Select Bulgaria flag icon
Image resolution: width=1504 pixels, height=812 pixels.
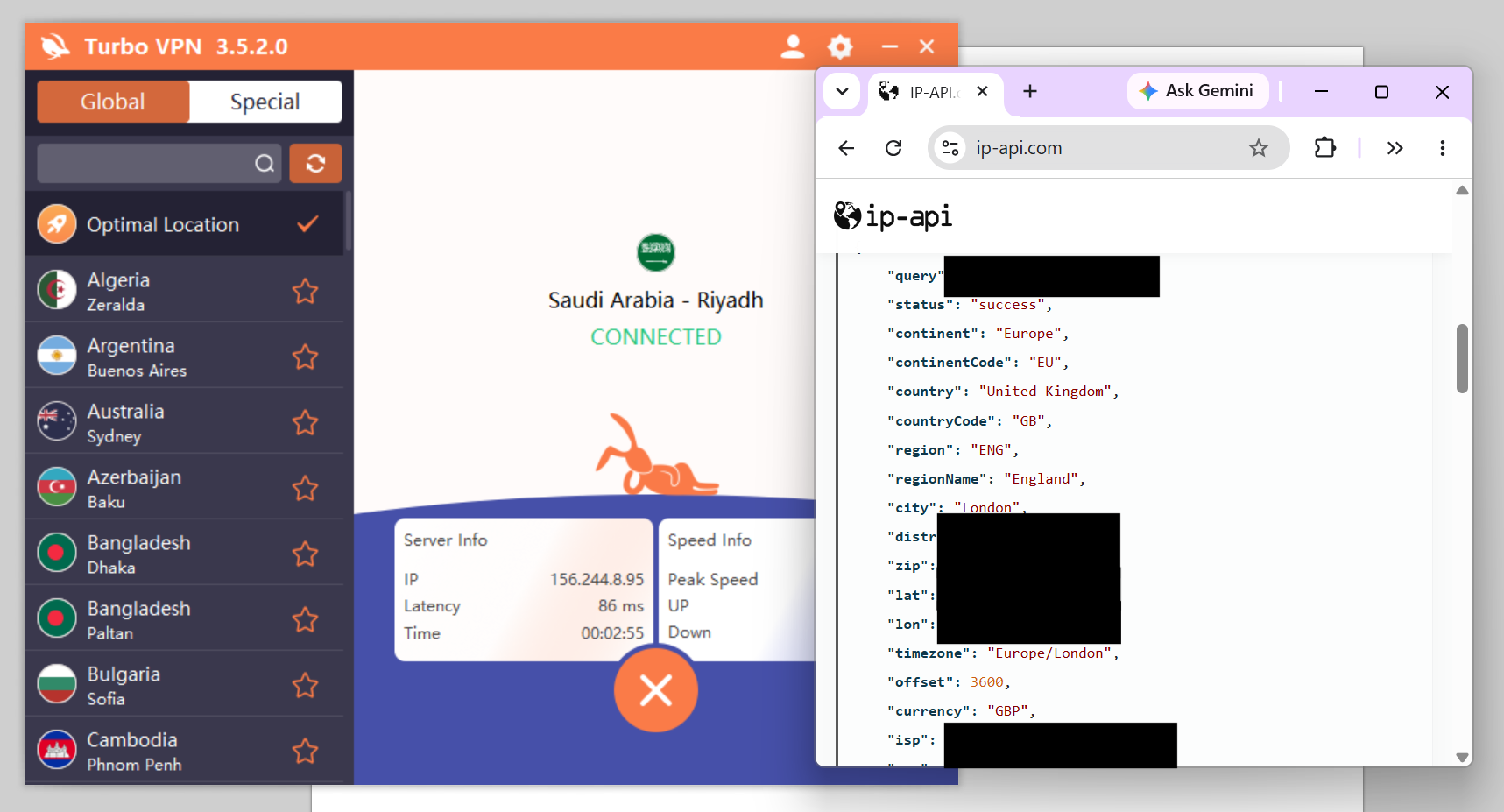(57, 684)
